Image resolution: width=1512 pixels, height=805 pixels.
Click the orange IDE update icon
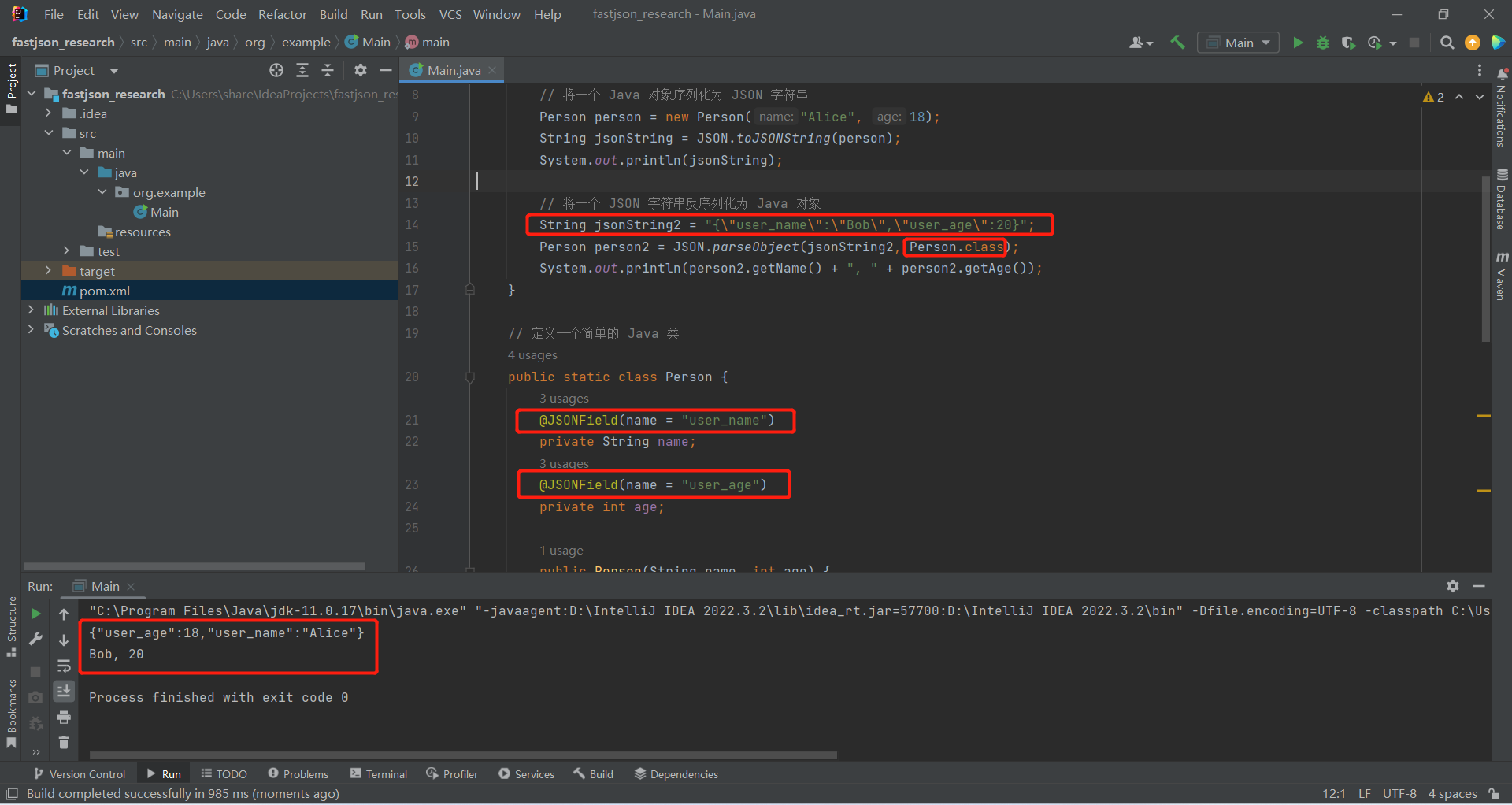pos(1472,43)
